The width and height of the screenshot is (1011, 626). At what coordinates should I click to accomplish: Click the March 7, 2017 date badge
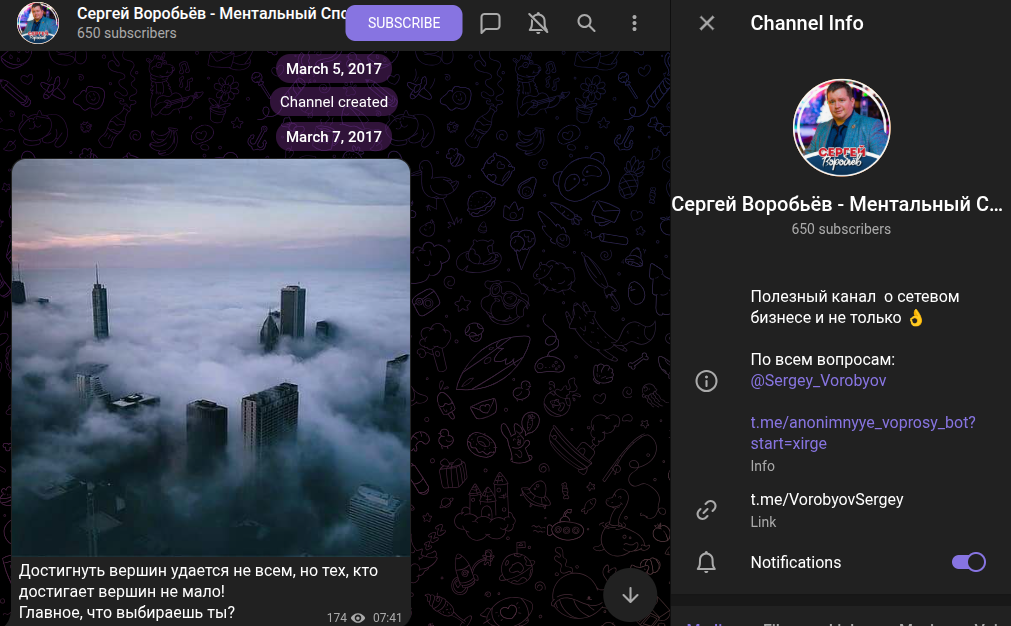tap(334, 137)
